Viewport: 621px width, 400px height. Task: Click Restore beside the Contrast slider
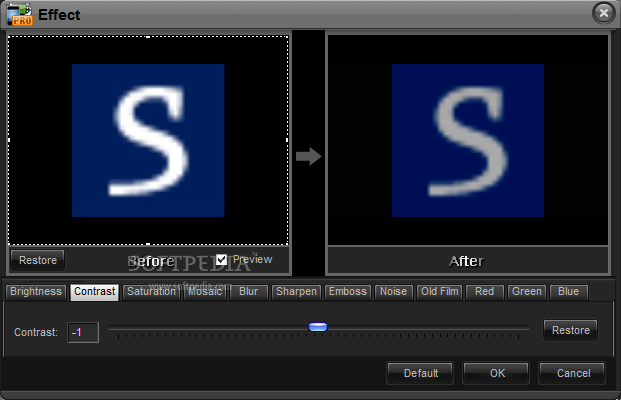point(571,330)
